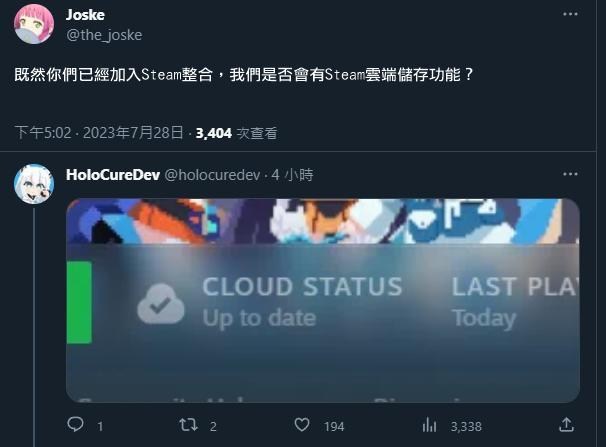Open @holocuredev handle link
This screenshot has height=447, width=606.
[x=212, y=175]
